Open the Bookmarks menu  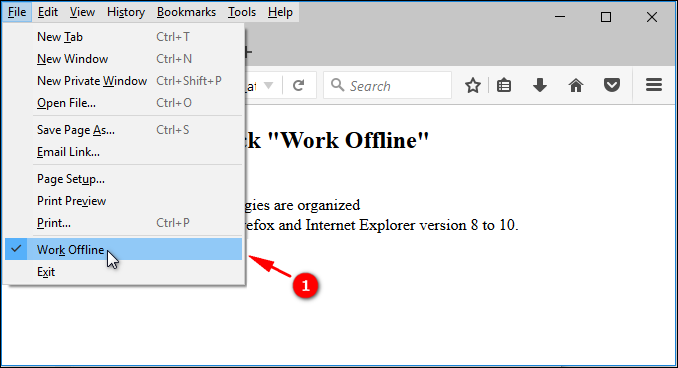pos(186,12)
